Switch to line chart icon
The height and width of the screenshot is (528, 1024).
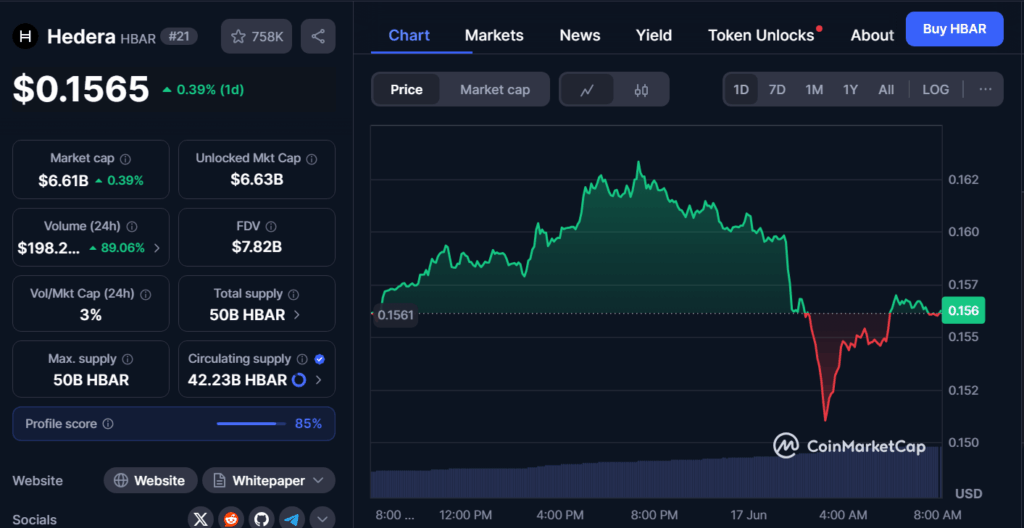pyautogui.click(x=587, y=90)
